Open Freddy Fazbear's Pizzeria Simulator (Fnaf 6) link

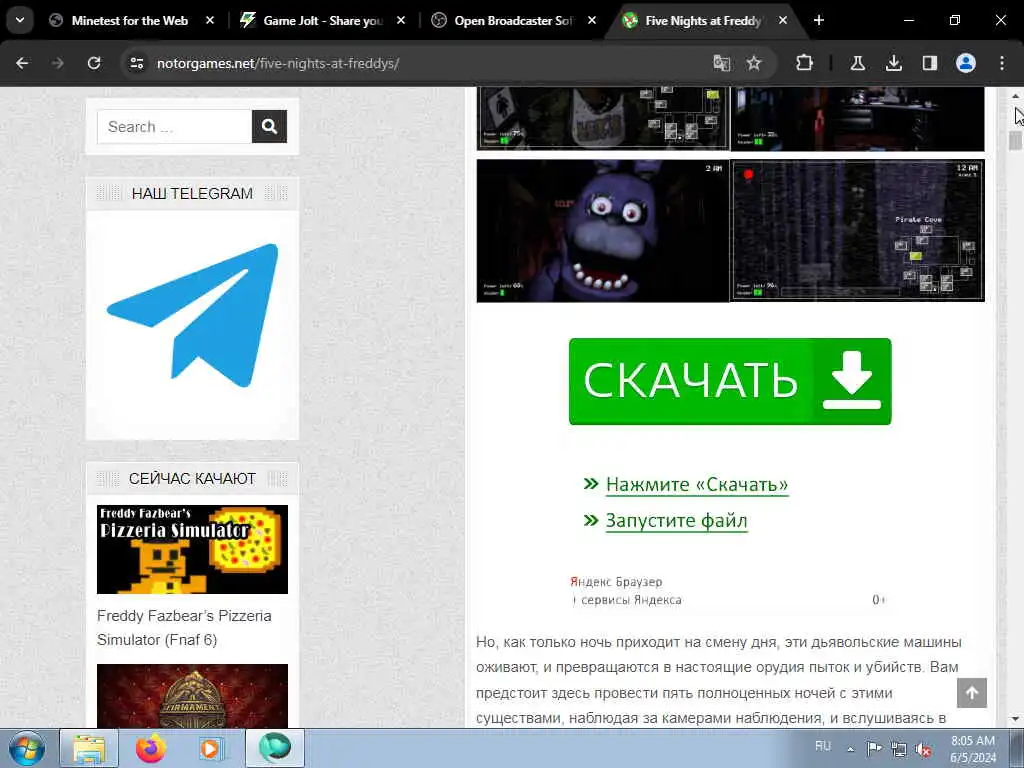(x=184, y=628)
